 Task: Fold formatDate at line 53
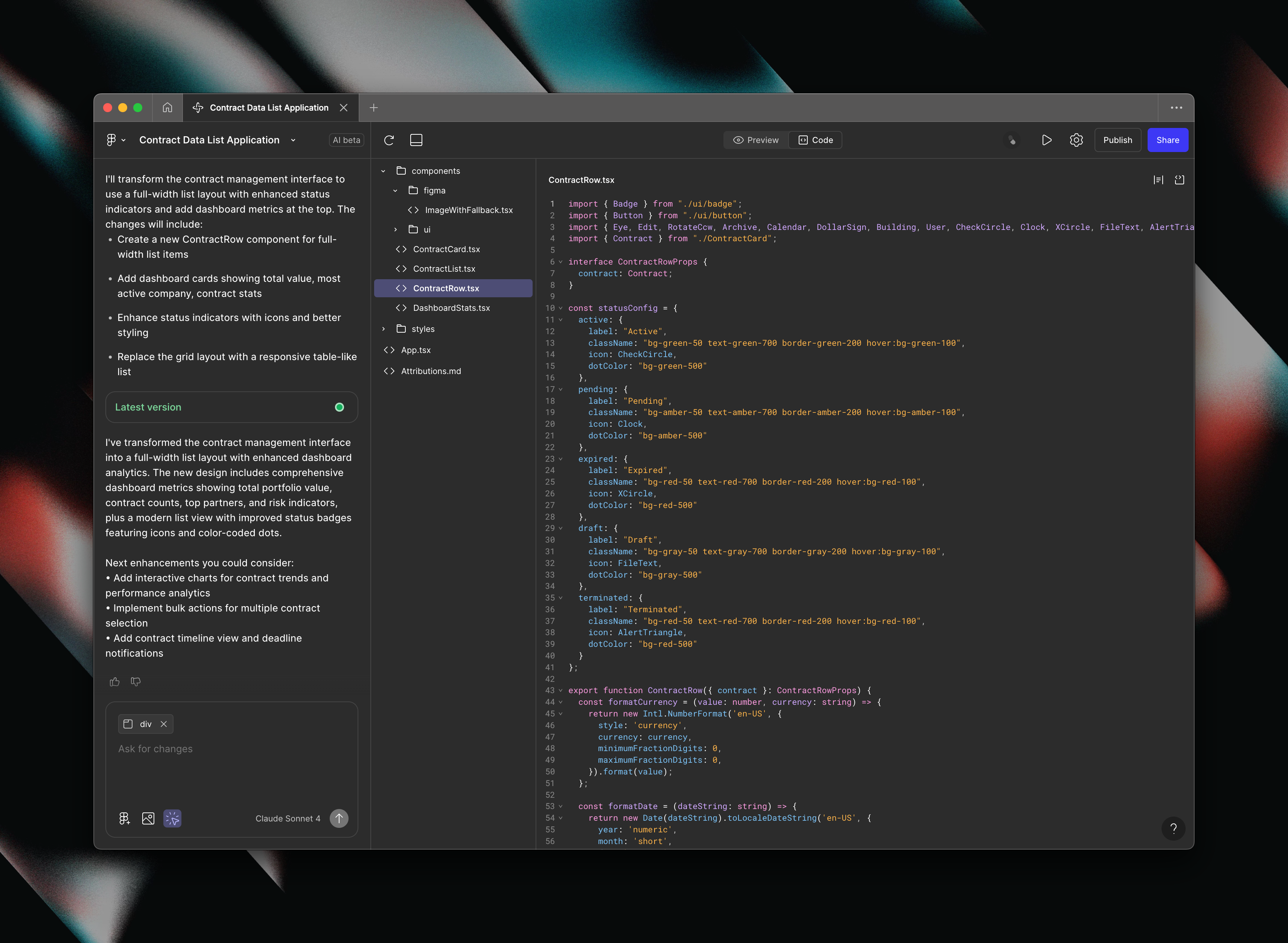tap(561, 806)
